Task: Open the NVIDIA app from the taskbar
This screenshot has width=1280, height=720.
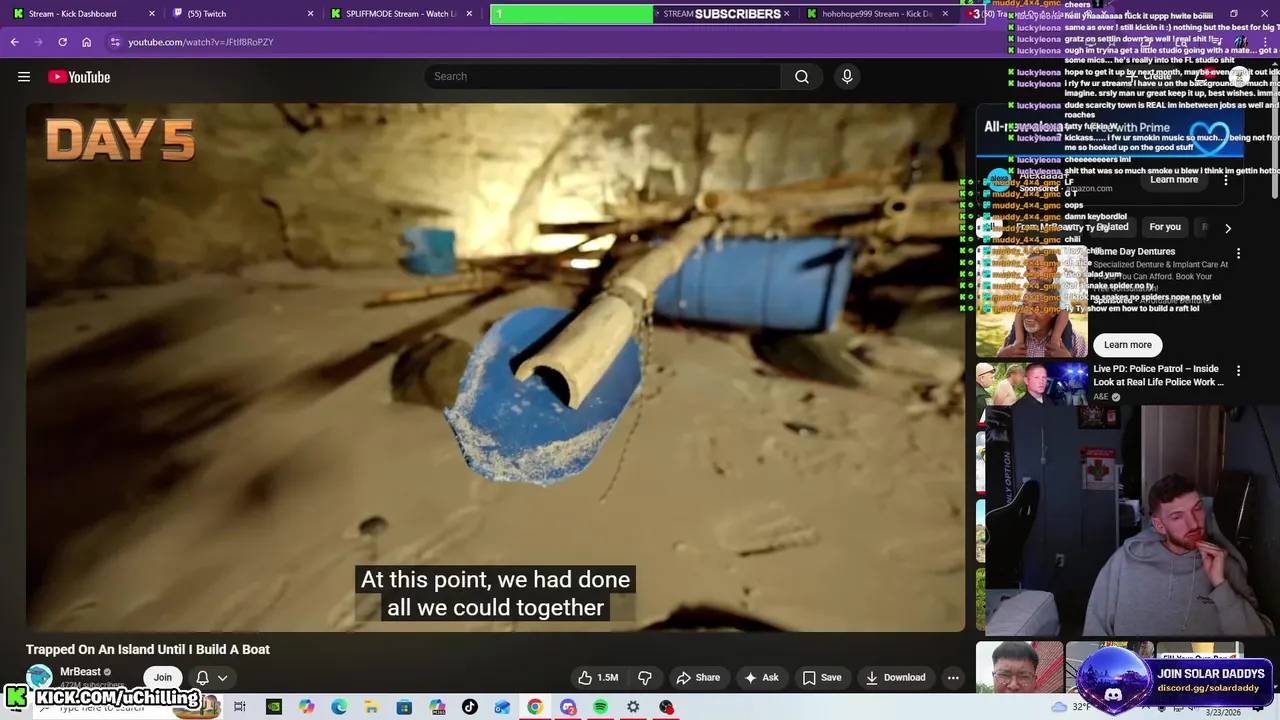Action: tap(273, 707)
